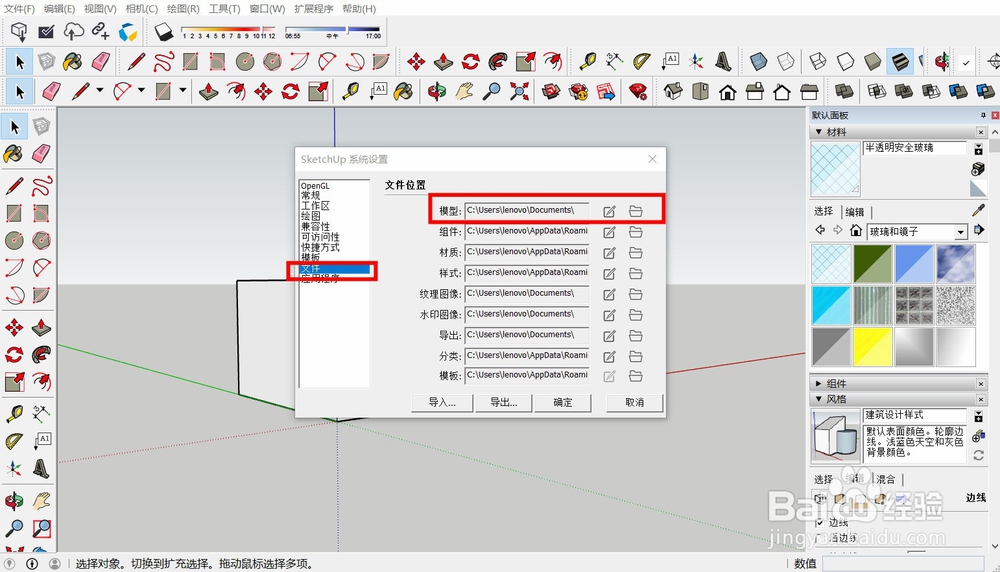Select the 3D Text tool in left toolbar
This screenshot has height=572, width=1000.
(41, 469)
